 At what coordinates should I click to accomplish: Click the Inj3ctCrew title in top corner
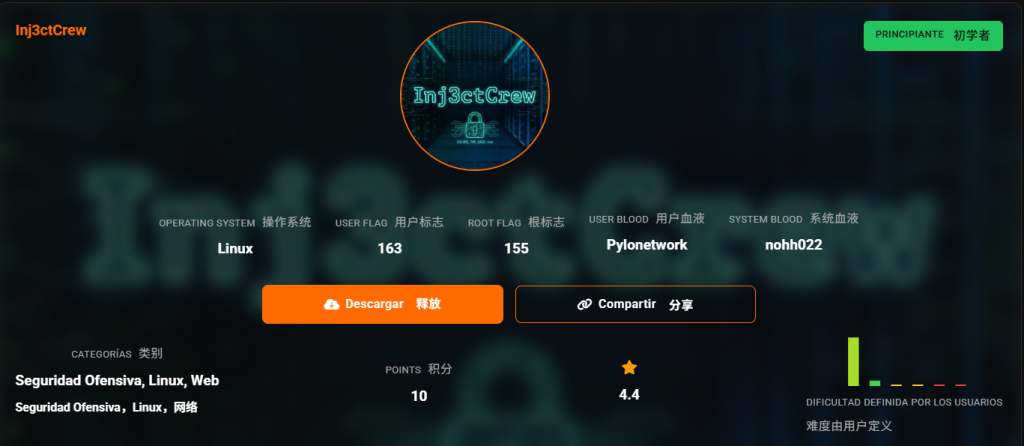51,31
